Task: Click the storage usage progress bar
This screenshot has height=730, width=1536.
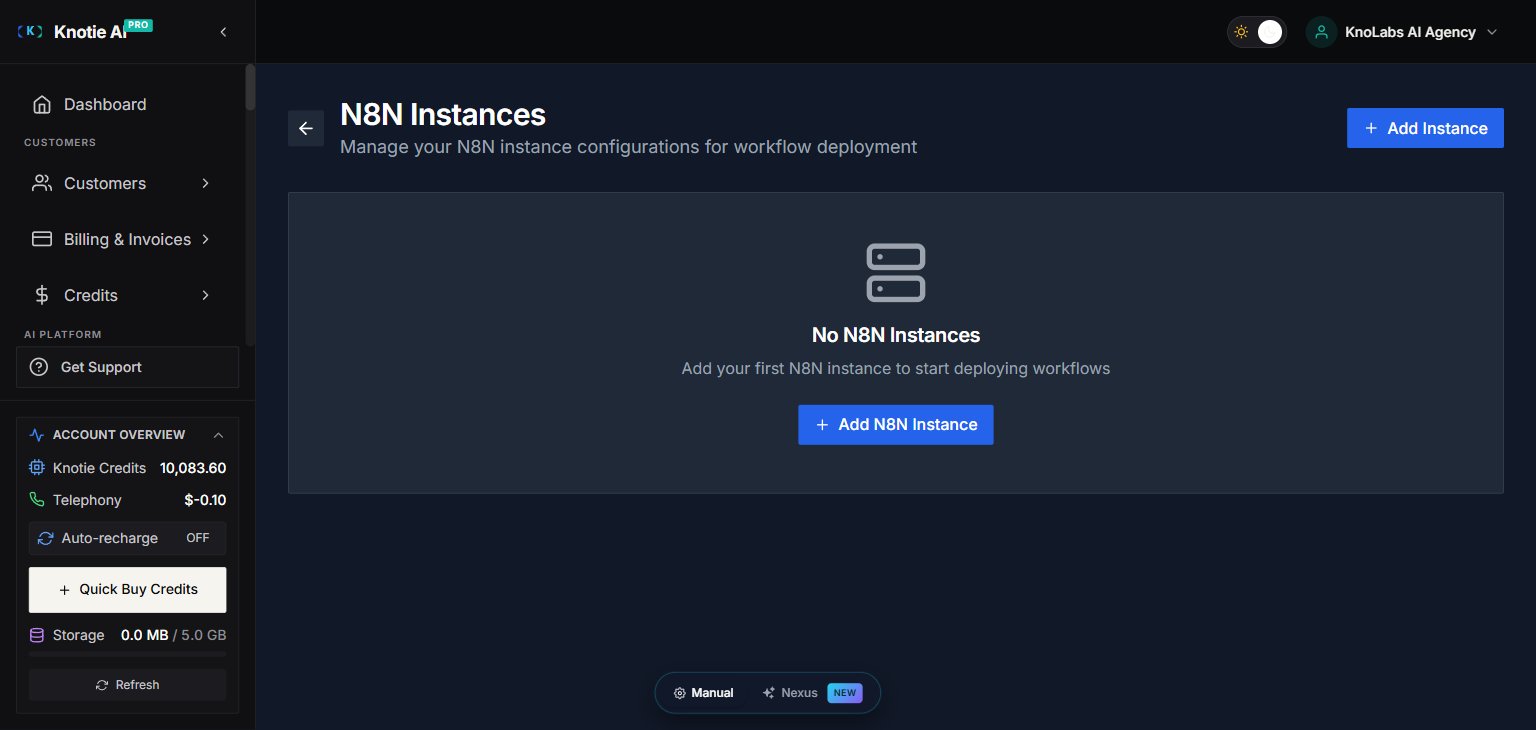Action: 127,653
